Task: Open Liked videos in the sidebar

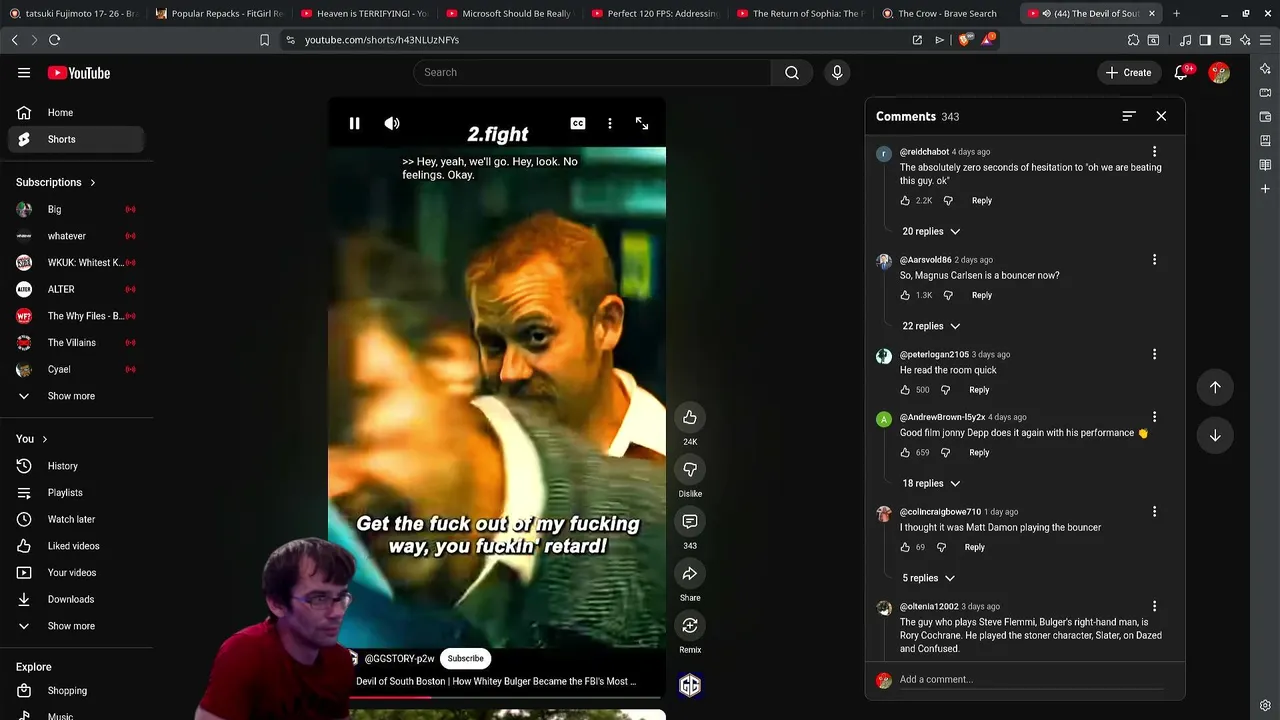Action: coord(76,546)
